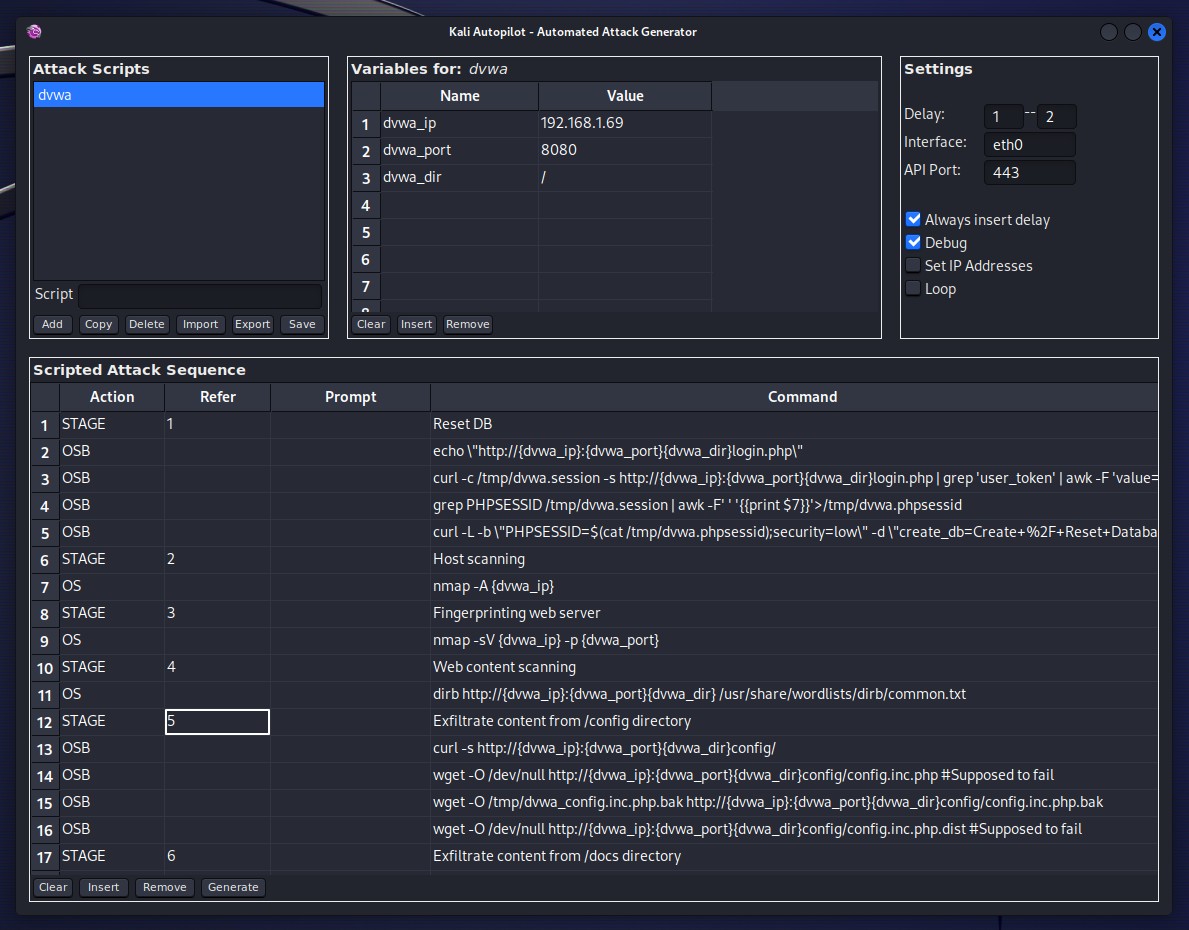Click Remove under the variables table
Screen dimensions: 1189x930
tap(468, 324)
